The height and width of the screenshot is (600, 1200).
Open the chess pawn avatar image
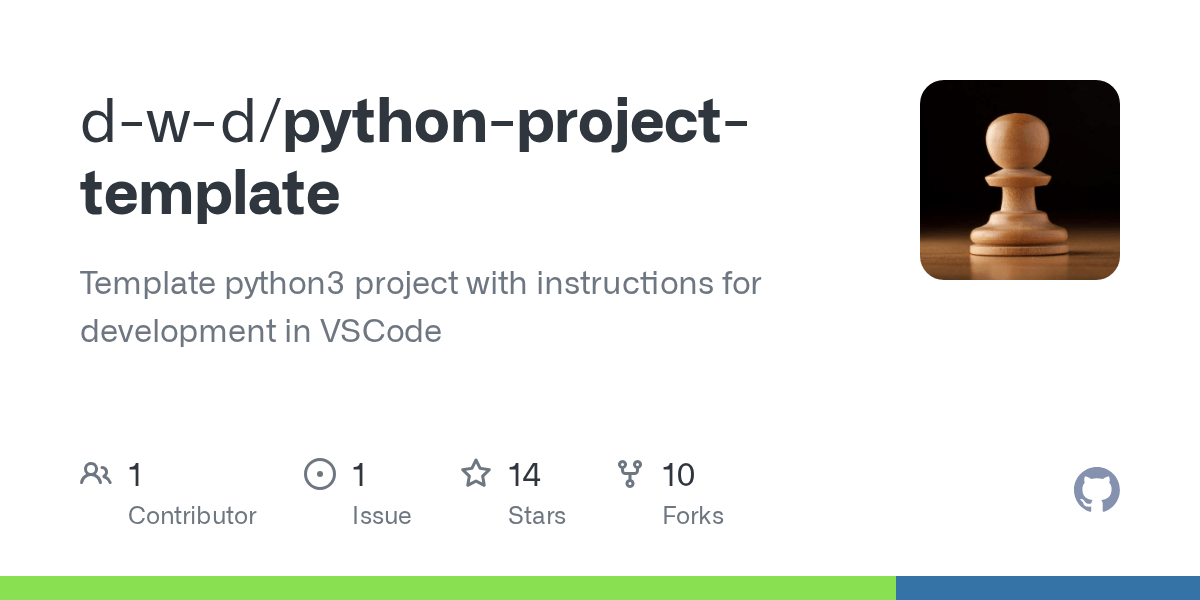(x=1020, y=180)
